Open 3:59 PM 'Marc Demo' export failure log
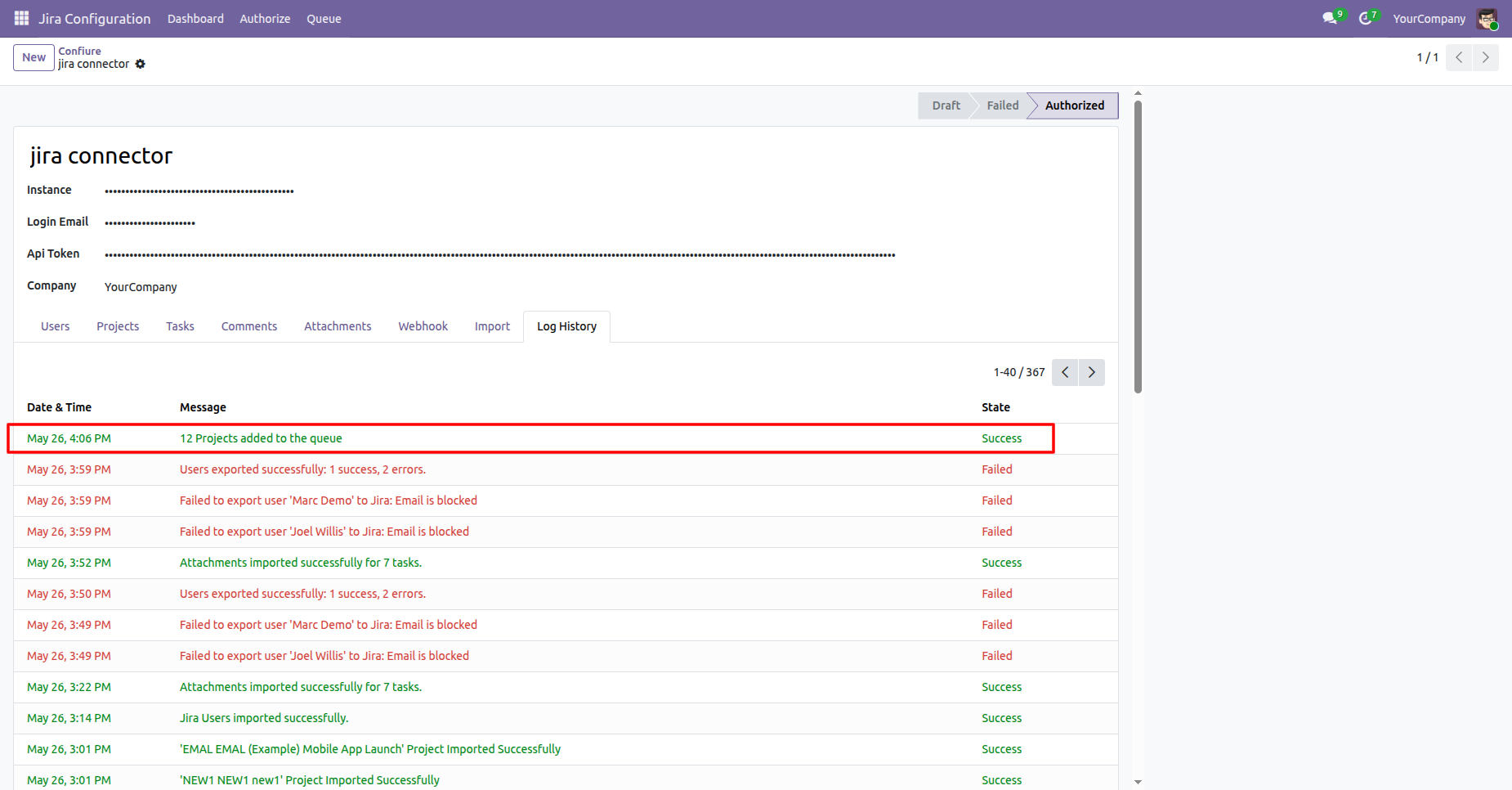 pos(566,500)
